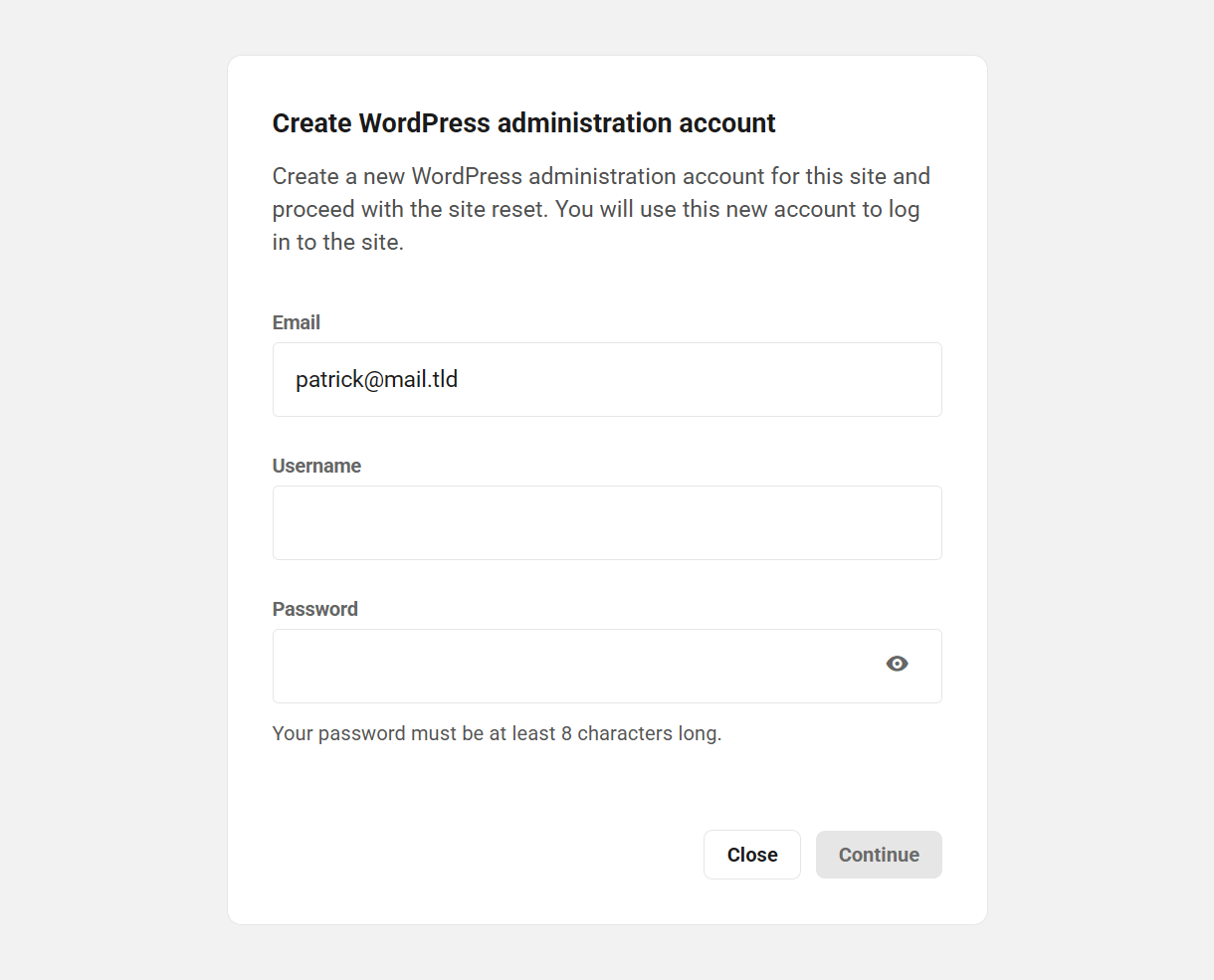
Task: Focus the empty Username field
Action: pos(607,523)
